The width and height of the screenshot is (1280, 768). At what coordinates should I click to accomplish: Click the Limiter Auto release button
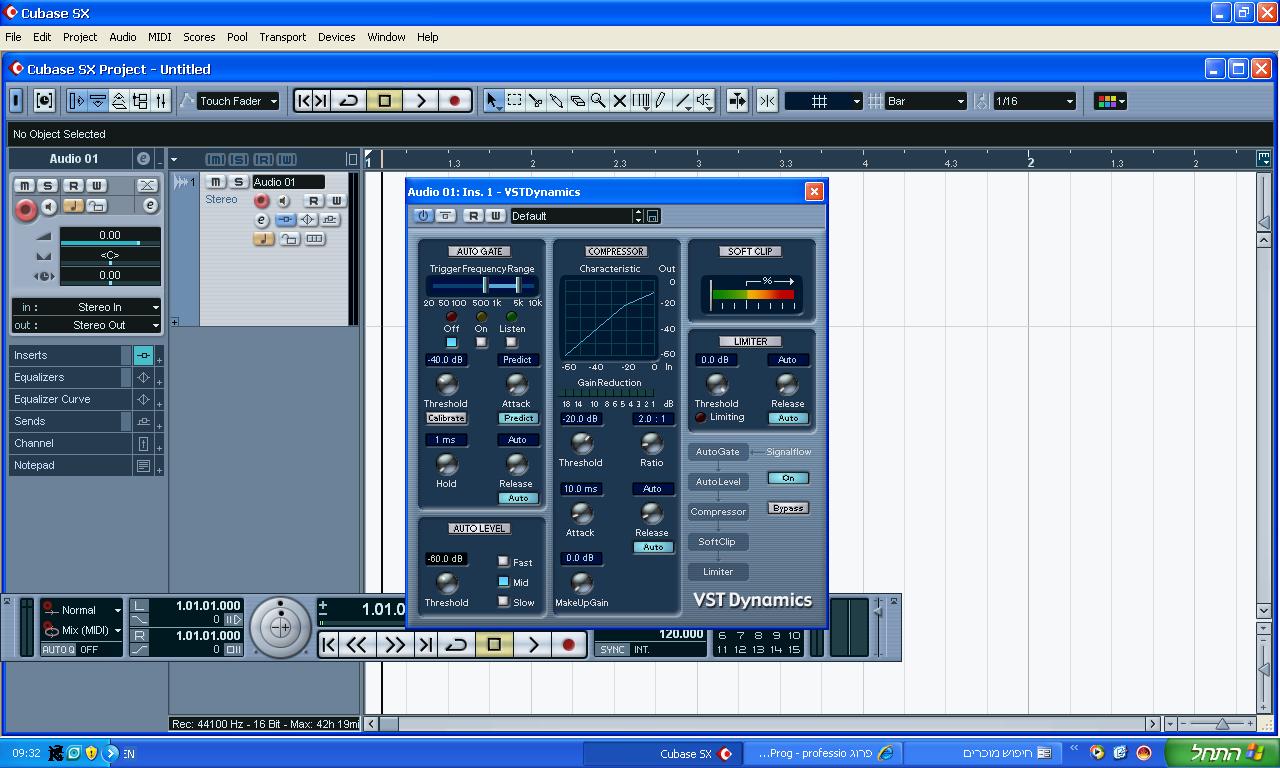click(x=788, y=418)
